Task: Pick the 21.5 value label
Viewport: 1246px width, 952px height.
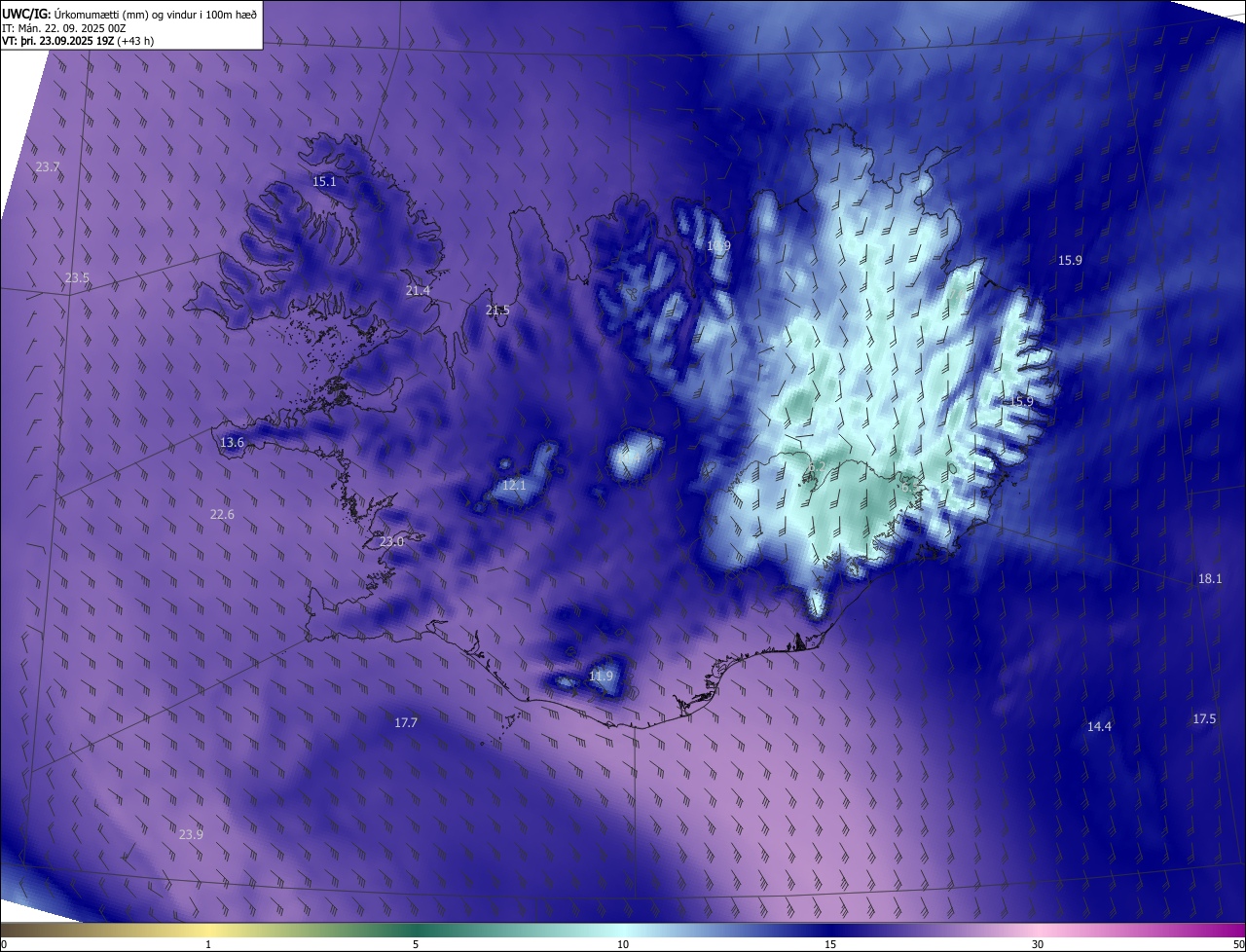Action: click(x=497, y=311)
